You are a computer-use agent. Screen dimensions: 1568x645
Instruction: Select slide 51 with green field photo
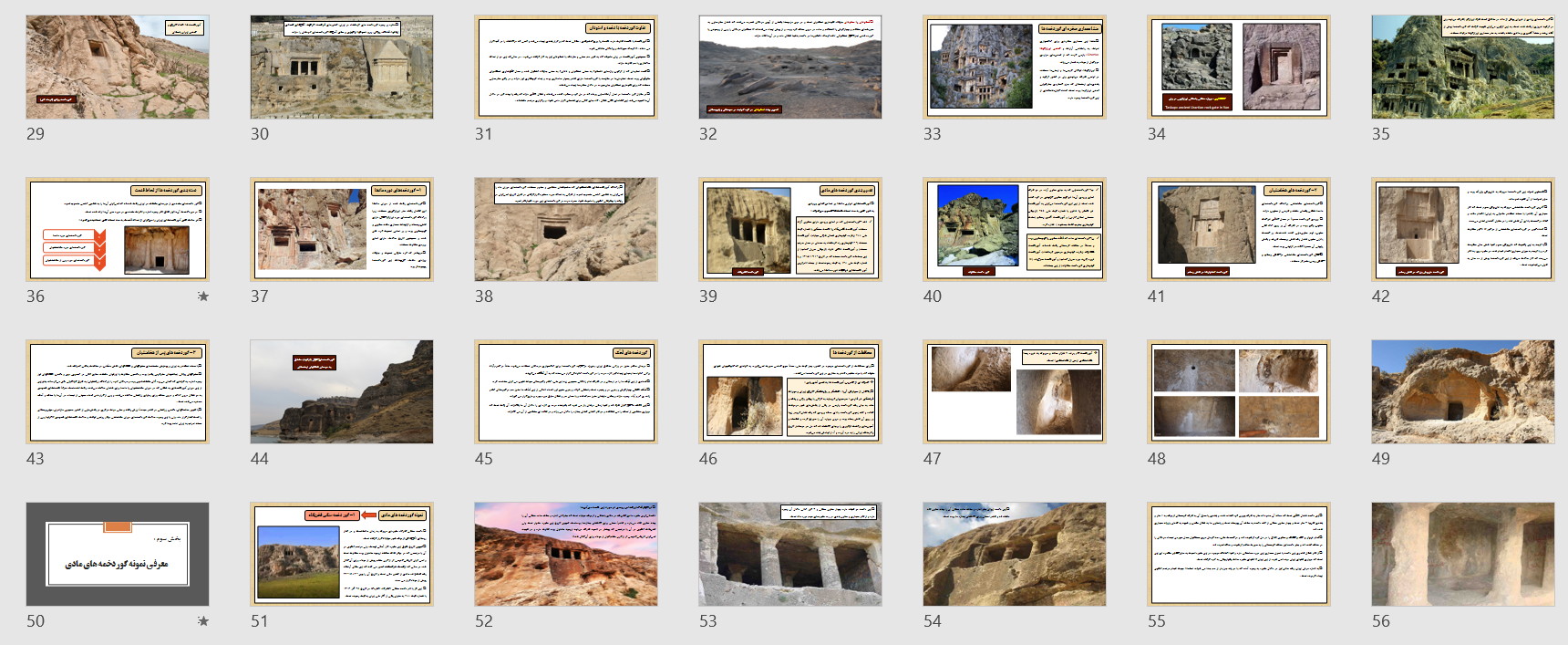[x=342, y=554]
